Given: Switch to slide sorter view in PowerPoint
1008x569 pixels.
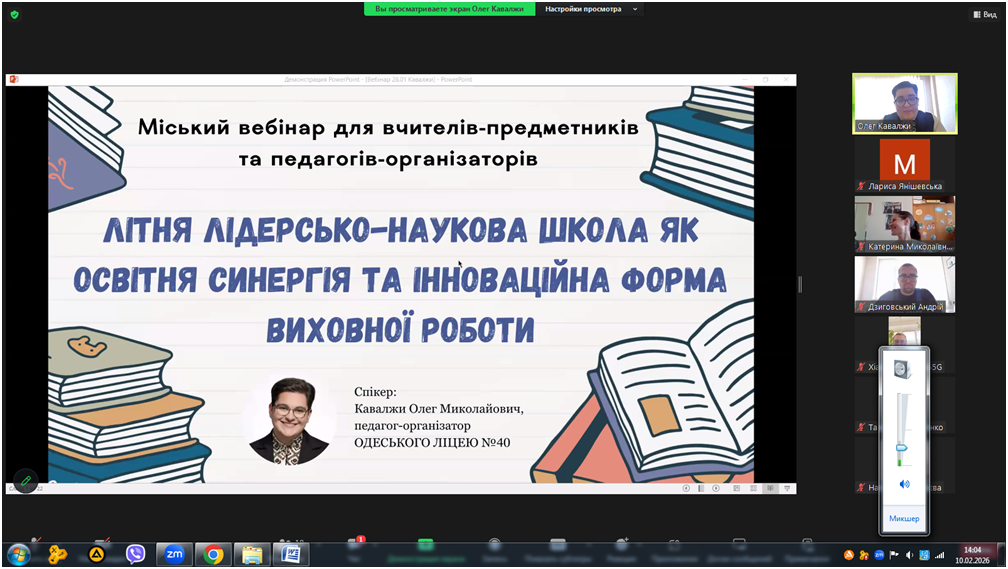Looking at the screenshot, I should [x=753, y=489].
